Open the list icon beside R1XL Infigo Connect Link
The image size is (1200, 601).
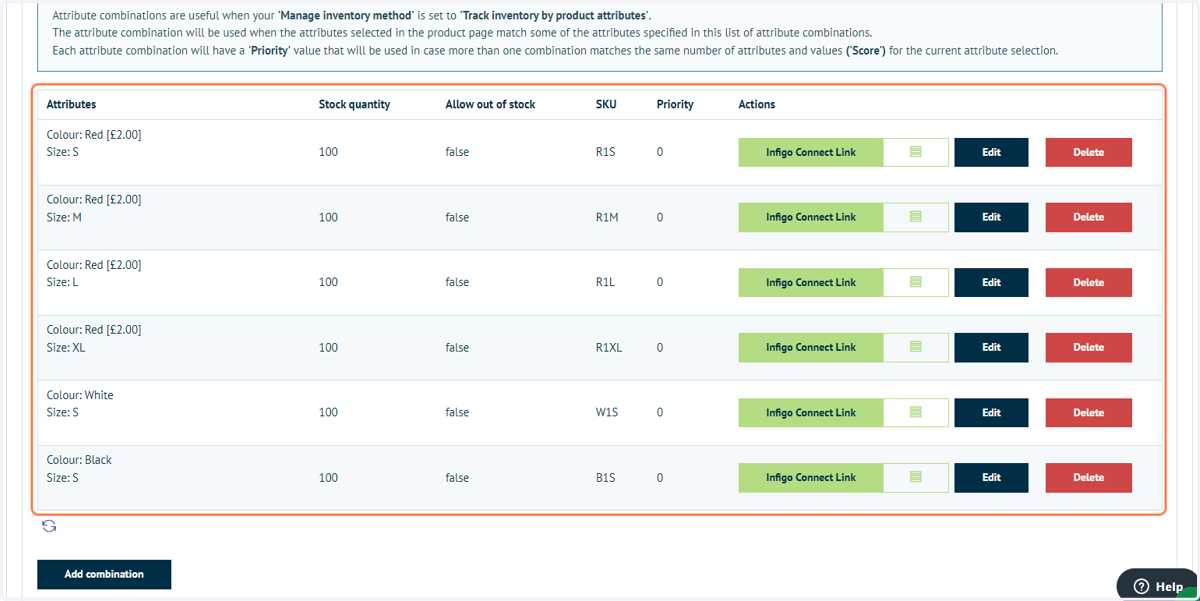coord(916,347)
